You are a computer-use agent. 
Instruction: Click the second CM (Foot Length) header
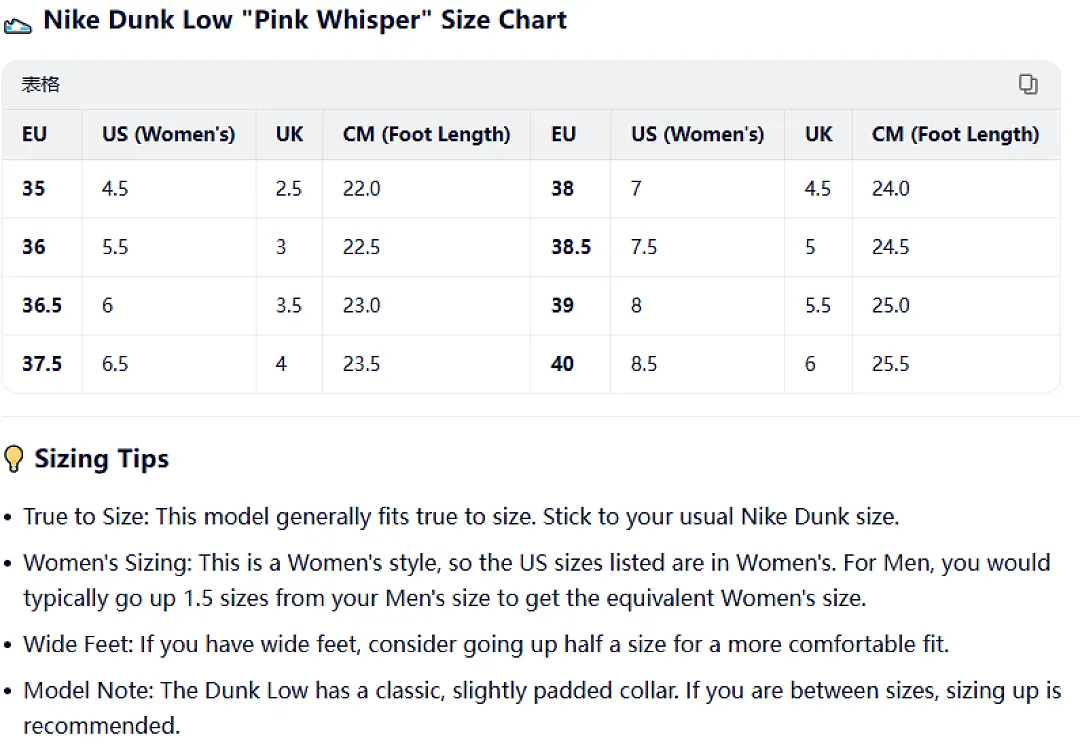(955, 134)
